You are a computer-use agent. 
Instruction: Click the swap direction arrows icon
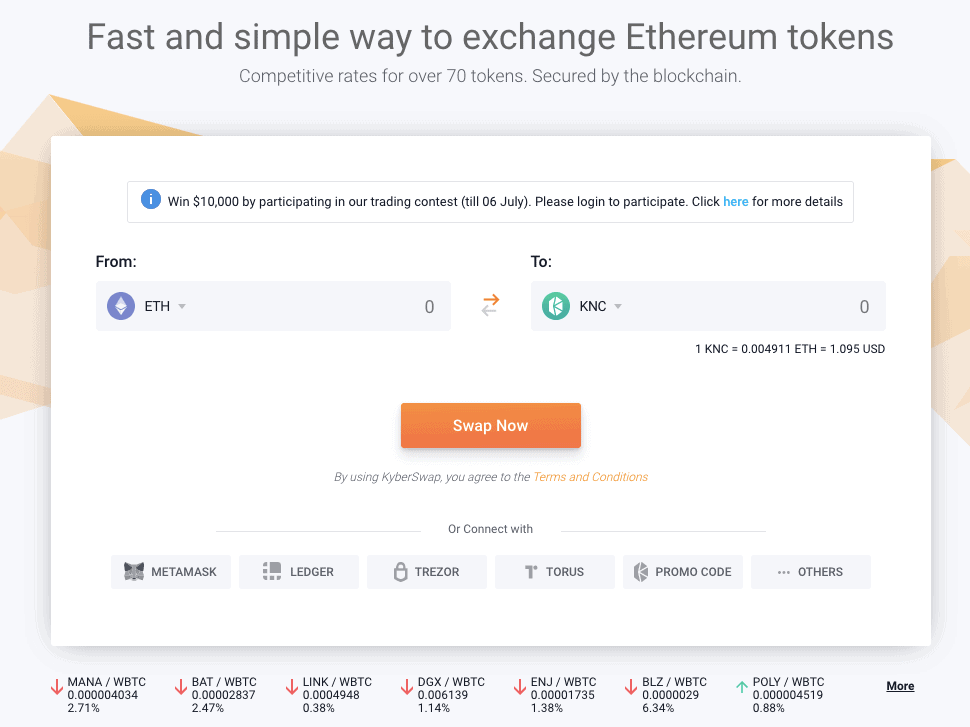tap(491, 306)
